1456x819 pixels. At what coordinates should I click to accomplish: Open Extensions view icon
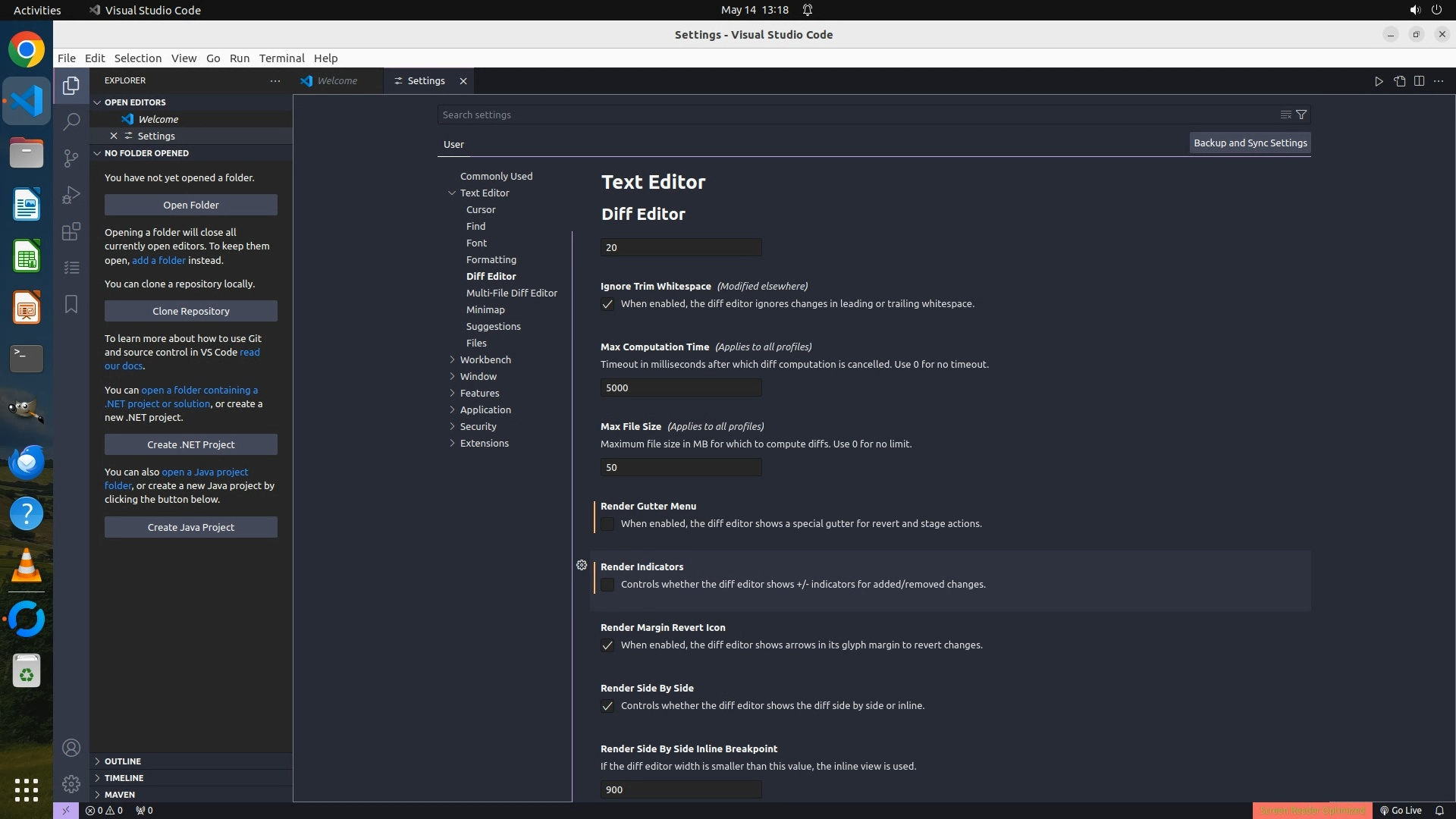point(71,231)
